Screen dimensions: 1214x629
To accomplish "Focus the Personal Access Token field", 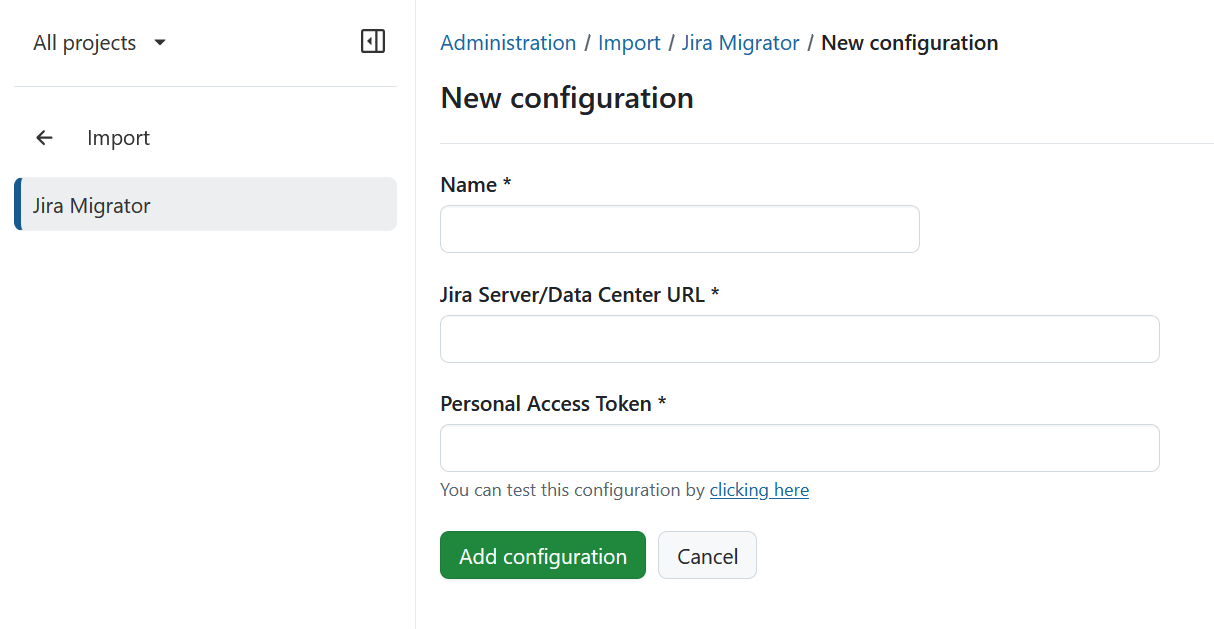I will click(800, 448).
